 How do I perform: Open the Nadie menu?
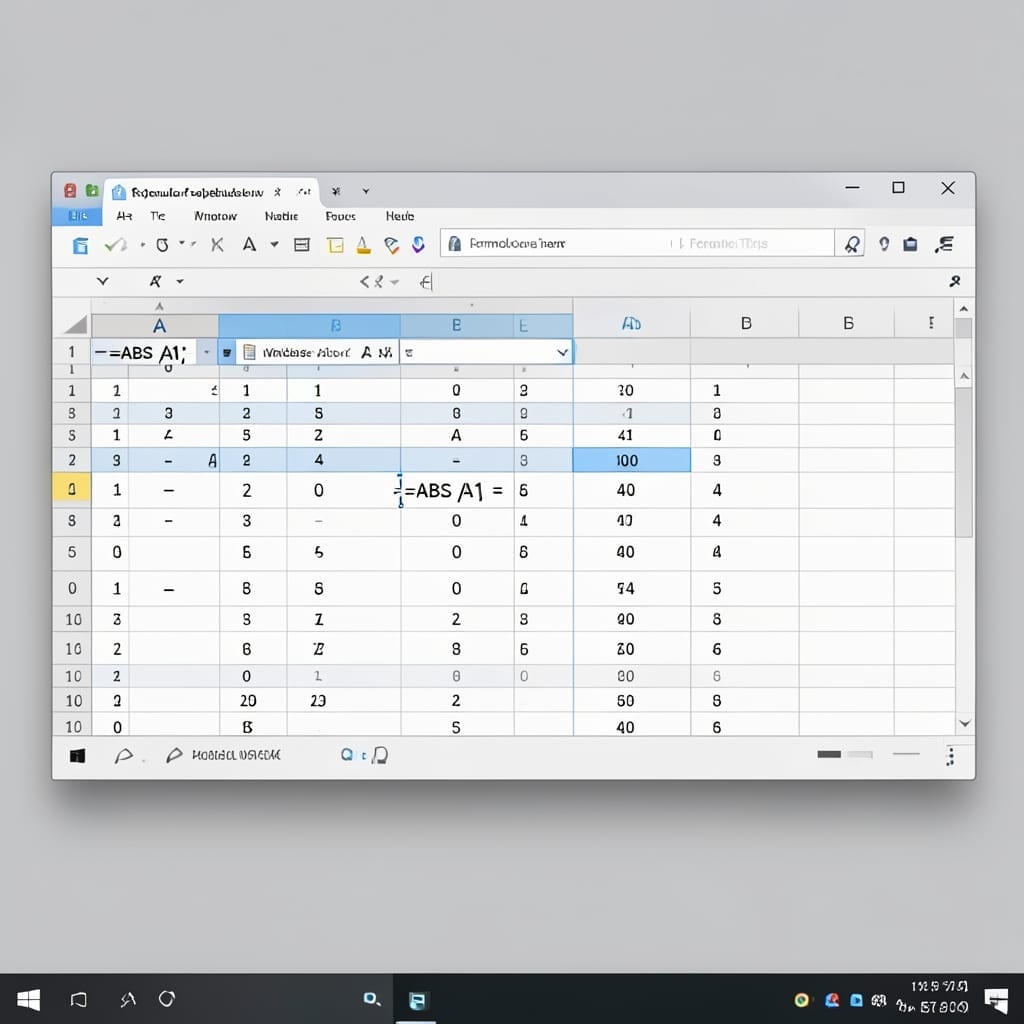click(281, 216)
